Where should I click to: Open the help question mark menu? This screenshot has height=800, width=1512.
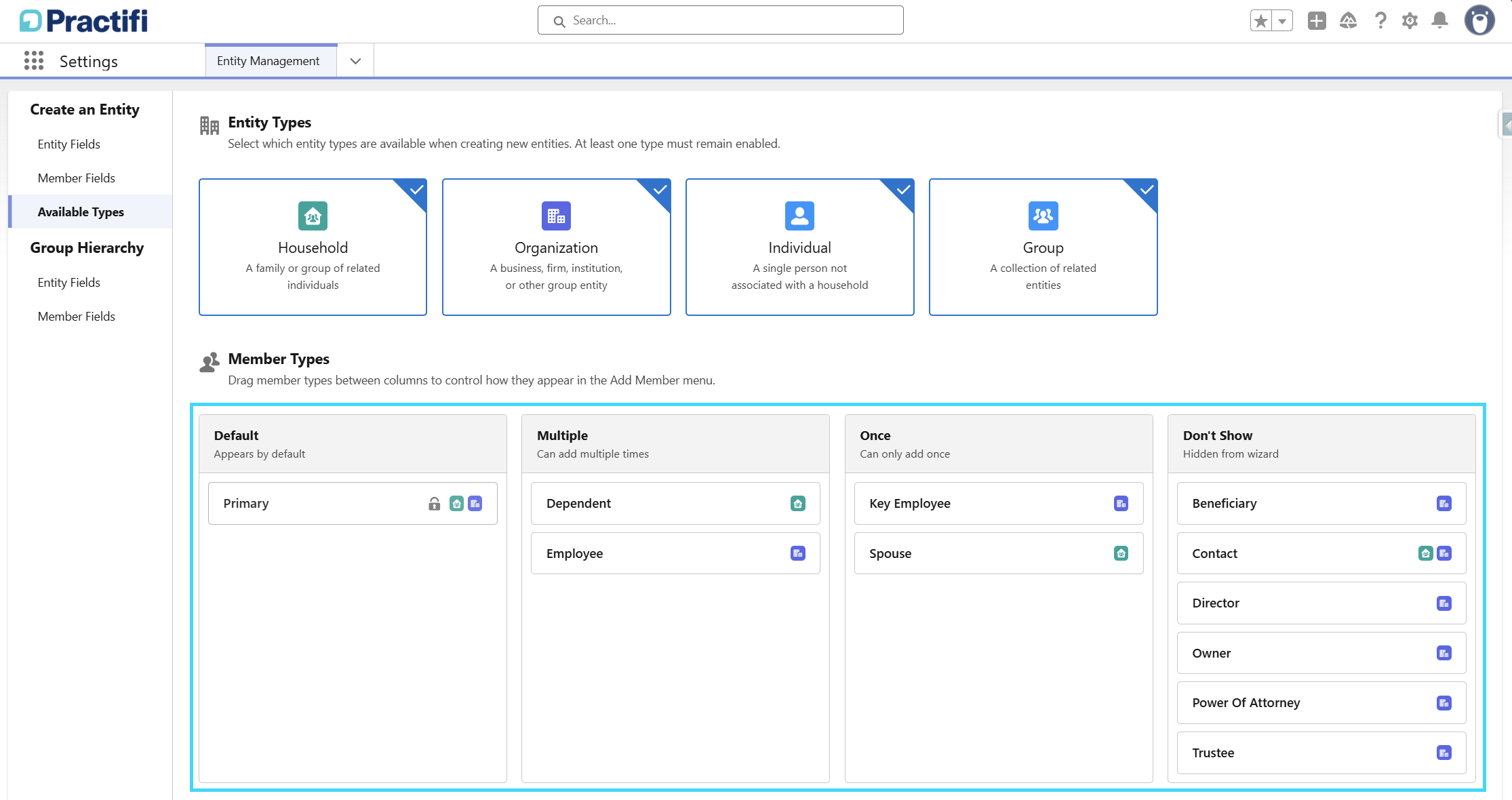point(1380,21)
